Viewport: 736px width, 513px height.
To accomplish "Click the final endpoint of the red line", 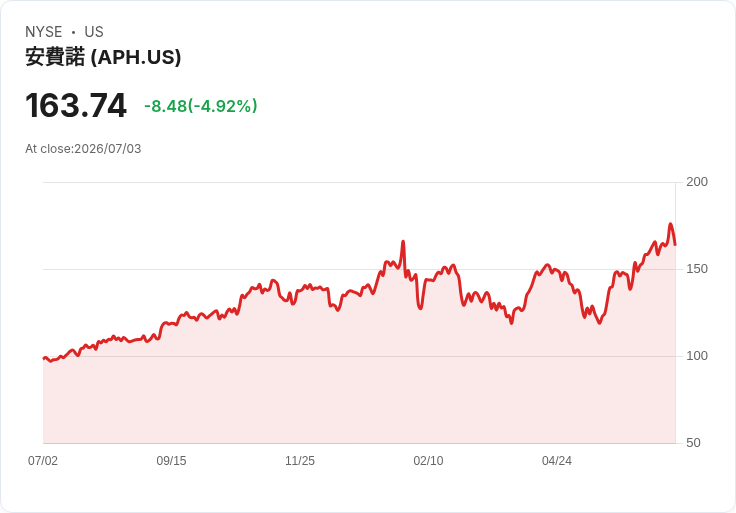I will [x=675, y=245].
